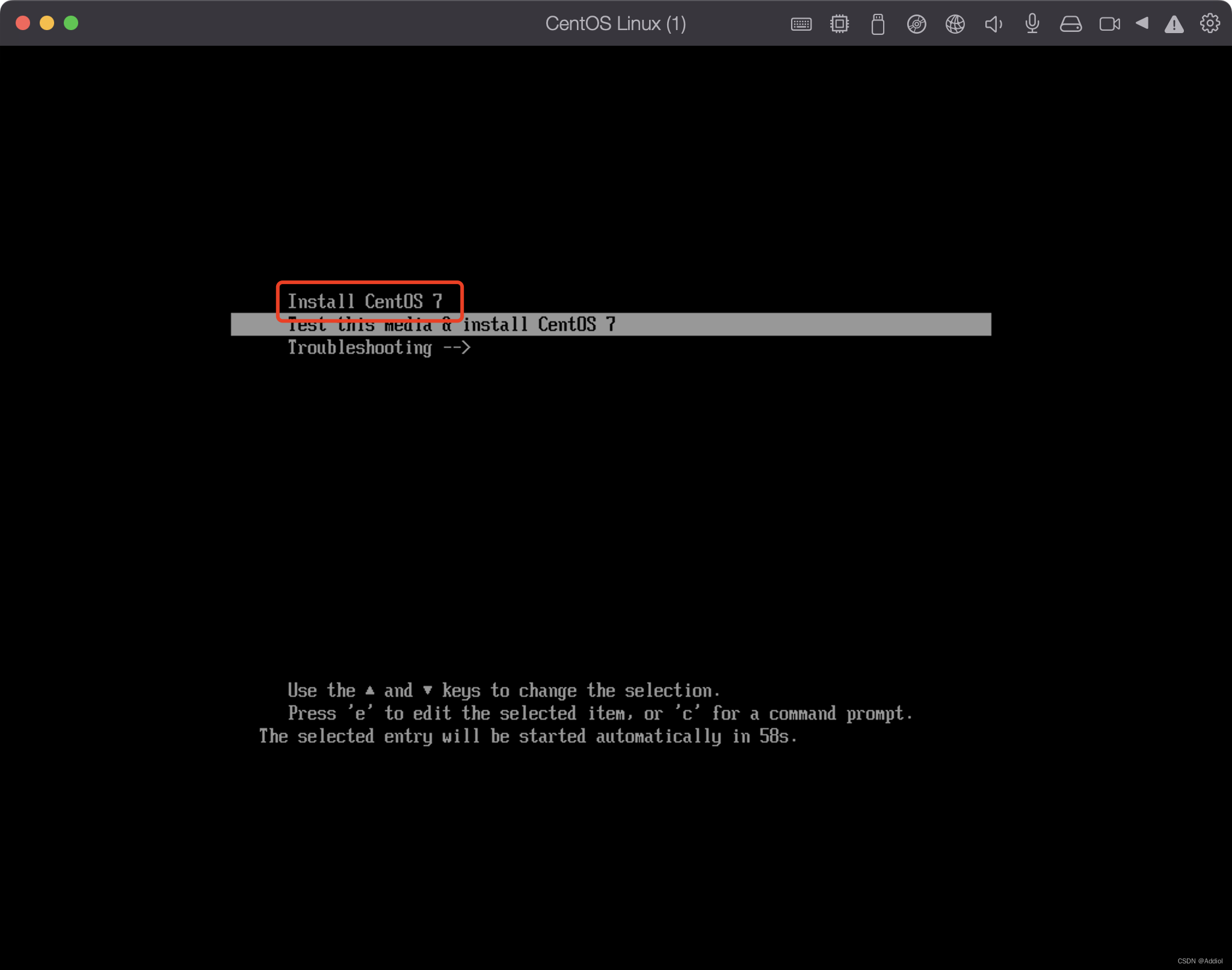The height and width of the screenshot is (970, 1232).
Task: Select 'Test this media & install CentOS 7'
Action: point(611,324)
